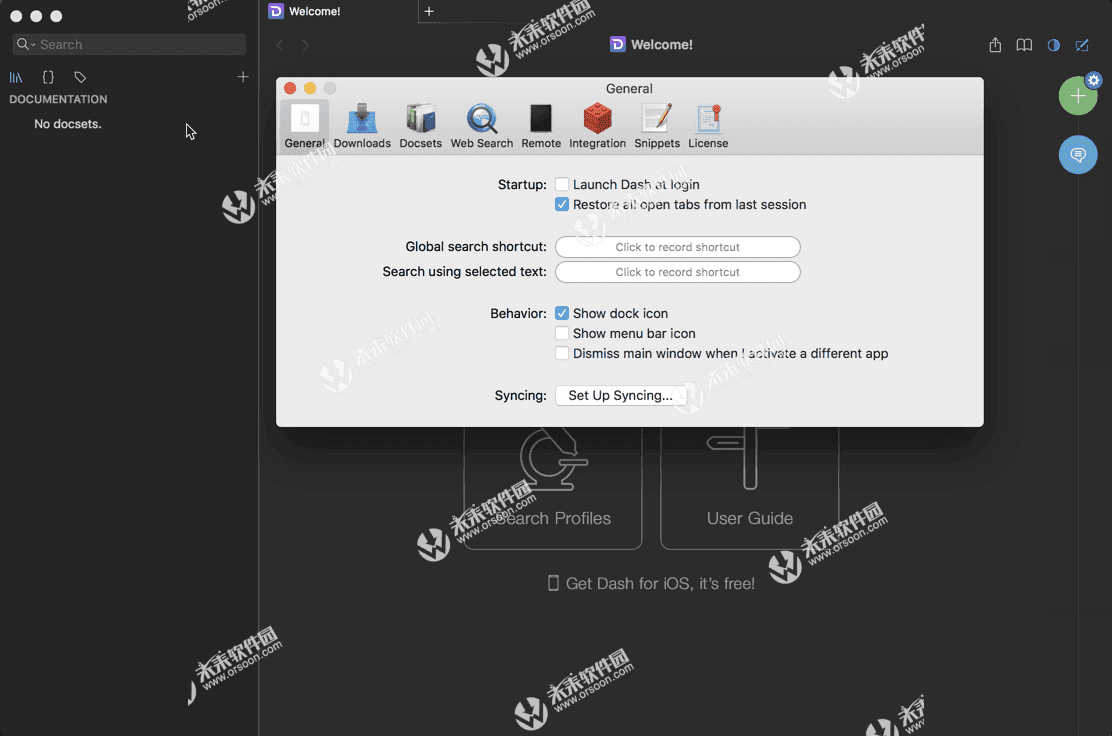Go back with the left arrow

[280, 45]
